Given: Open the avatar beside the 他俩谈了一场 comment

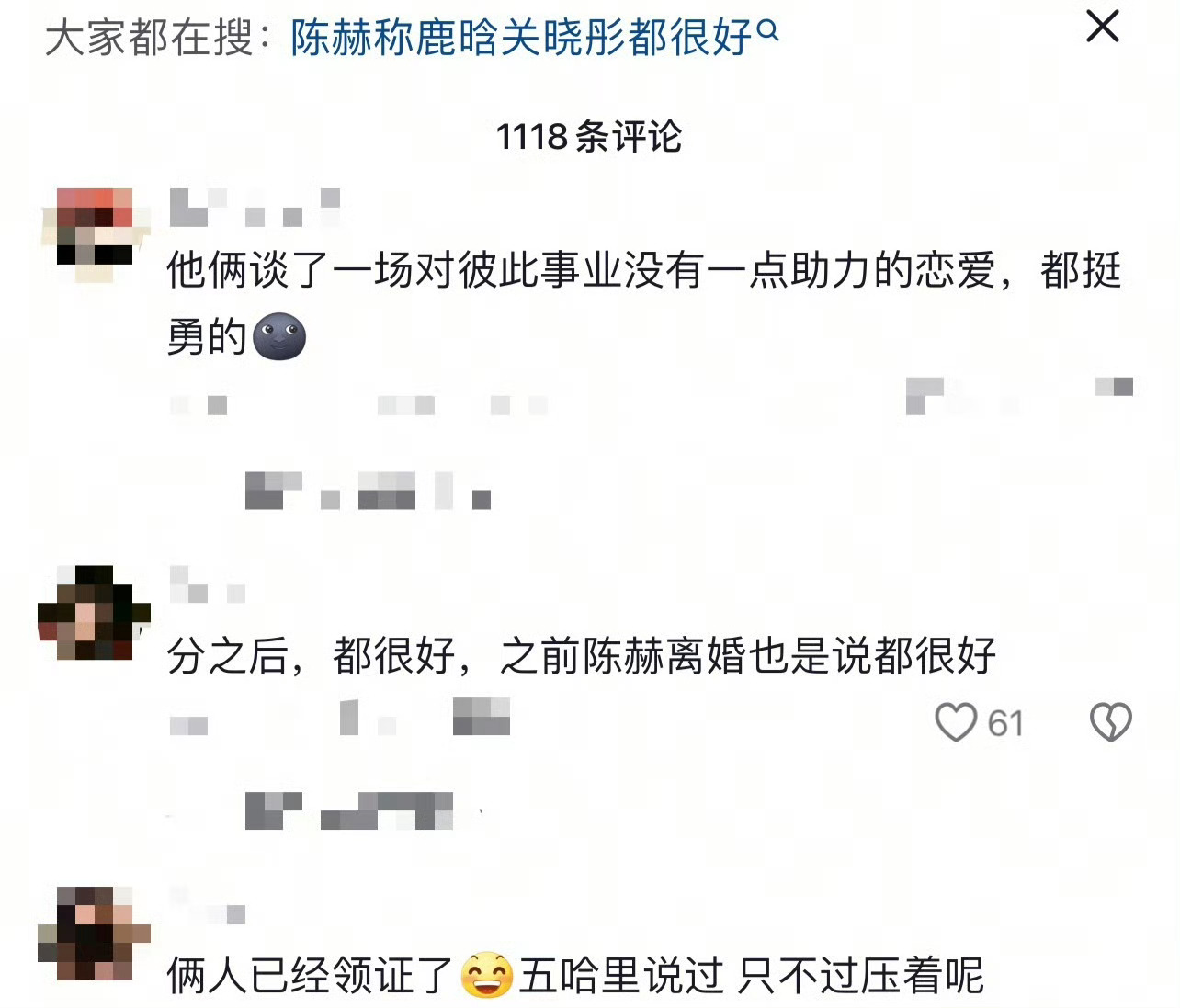Looking at the screenshot, I should (x=95, y=233).
